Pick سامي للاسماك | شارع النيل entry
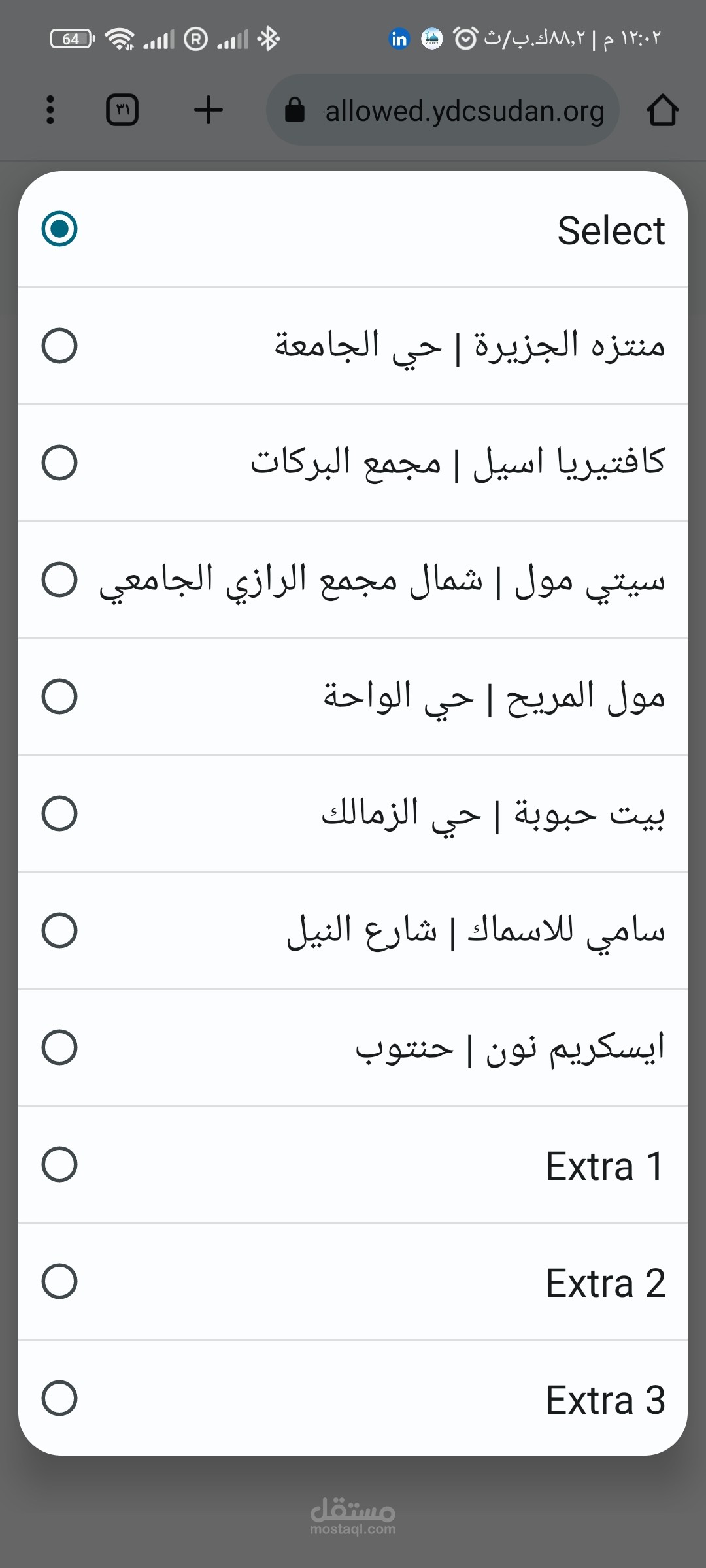The height and width of the screenshot is (1568, 706). [475, 931]
